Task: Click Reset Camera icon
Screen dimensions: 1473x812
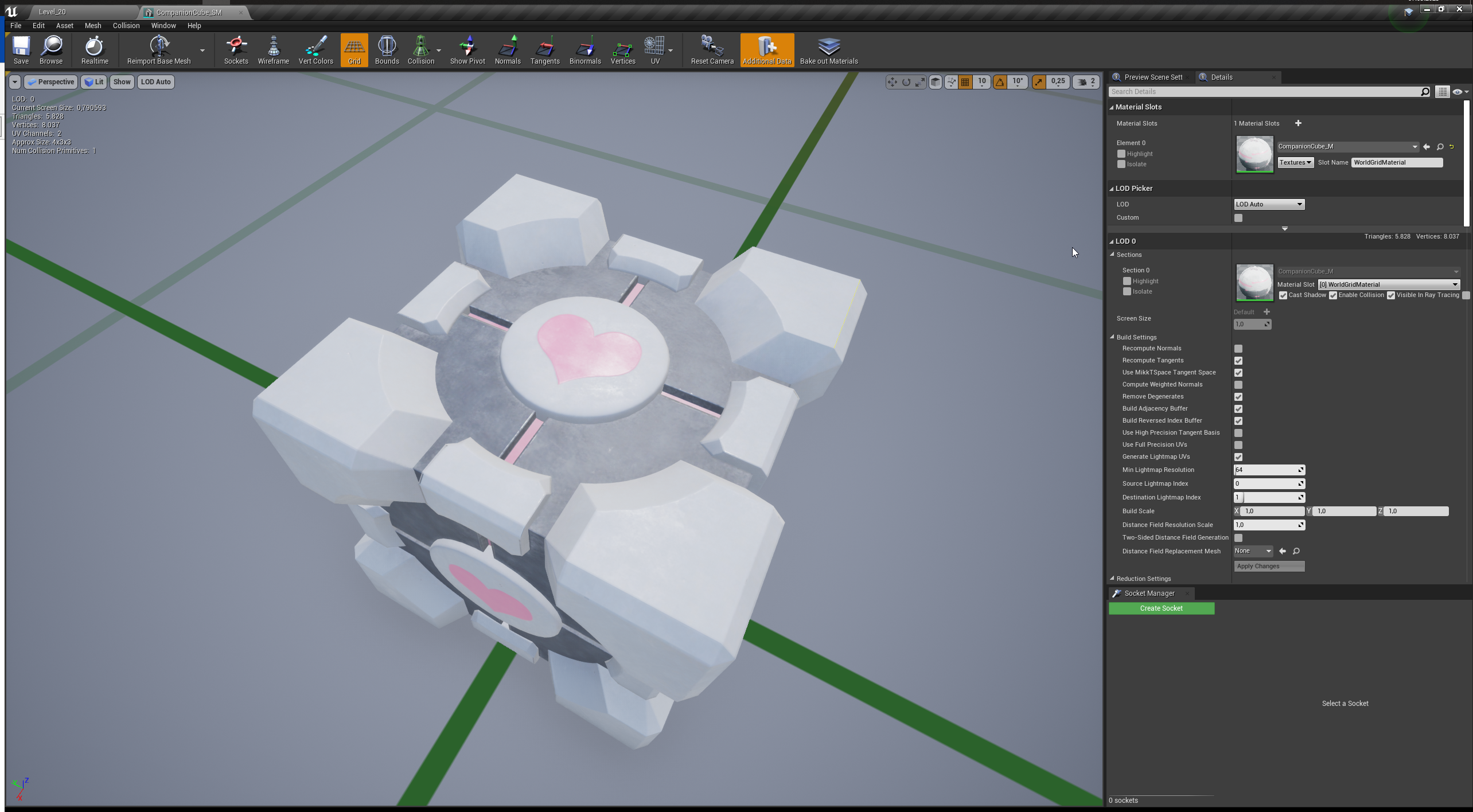Action: coord(712,50)
